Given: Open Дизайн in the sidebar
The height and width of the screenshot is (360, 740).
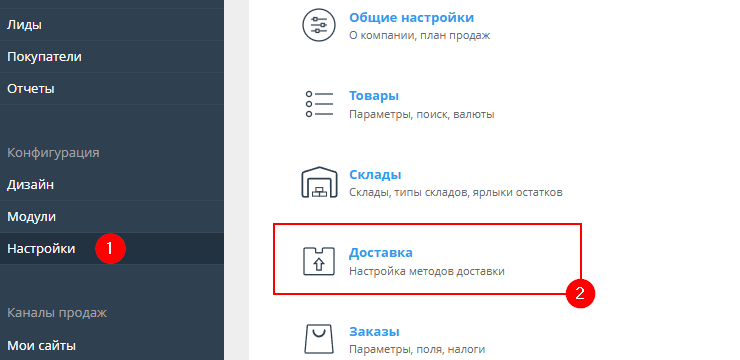Looking at the screenshot, I should (112, 184).
